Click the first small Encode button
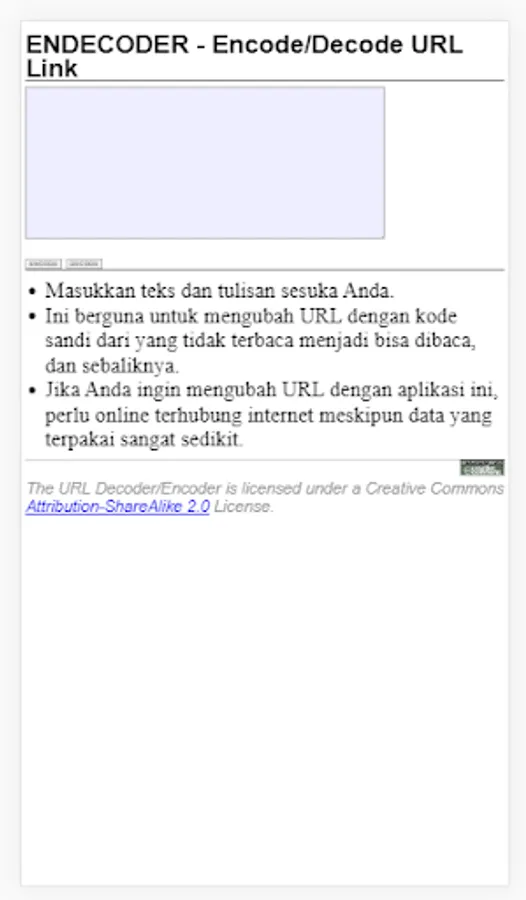 click(43, 264)
